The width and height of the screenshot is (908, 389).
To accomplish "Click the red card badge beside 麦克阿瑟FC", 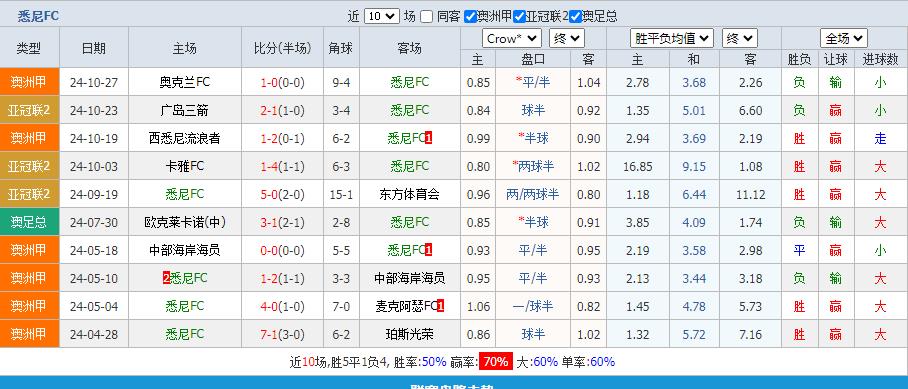I will pyautogui.click(x=441, y=306).
